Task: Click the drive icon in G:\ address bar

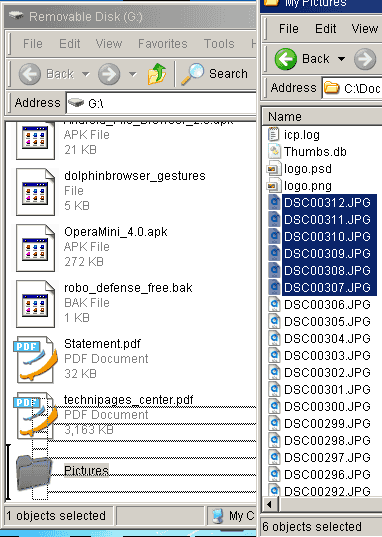Action: (x=76, y=102)
